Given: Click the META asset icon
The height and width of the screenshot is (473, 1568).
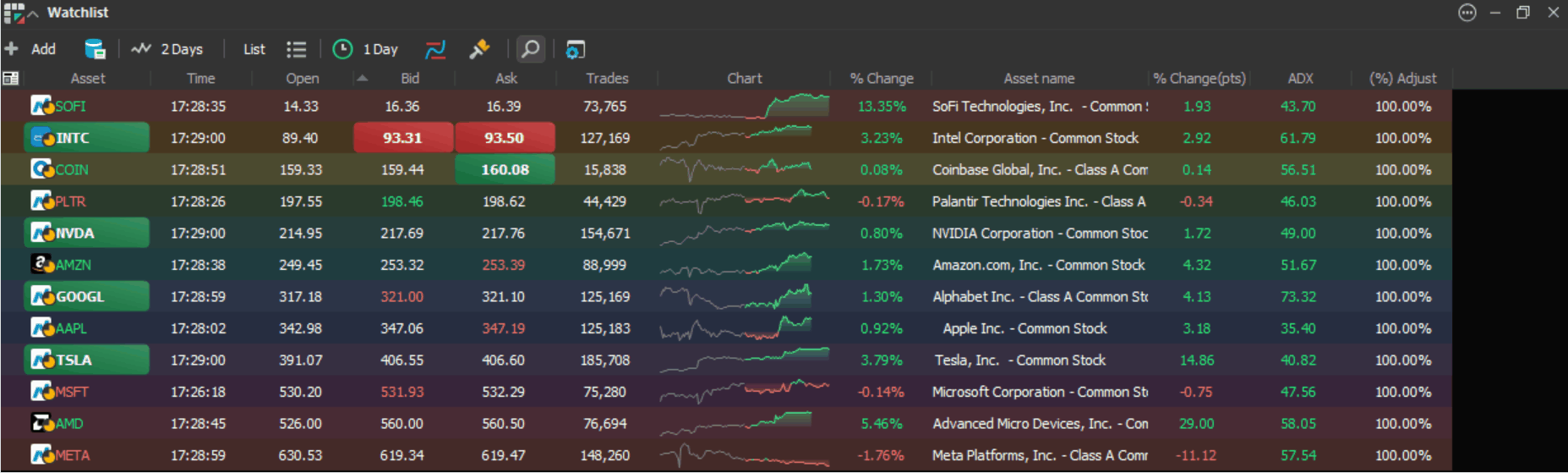Looking at the screenshot, I should 42,455.
